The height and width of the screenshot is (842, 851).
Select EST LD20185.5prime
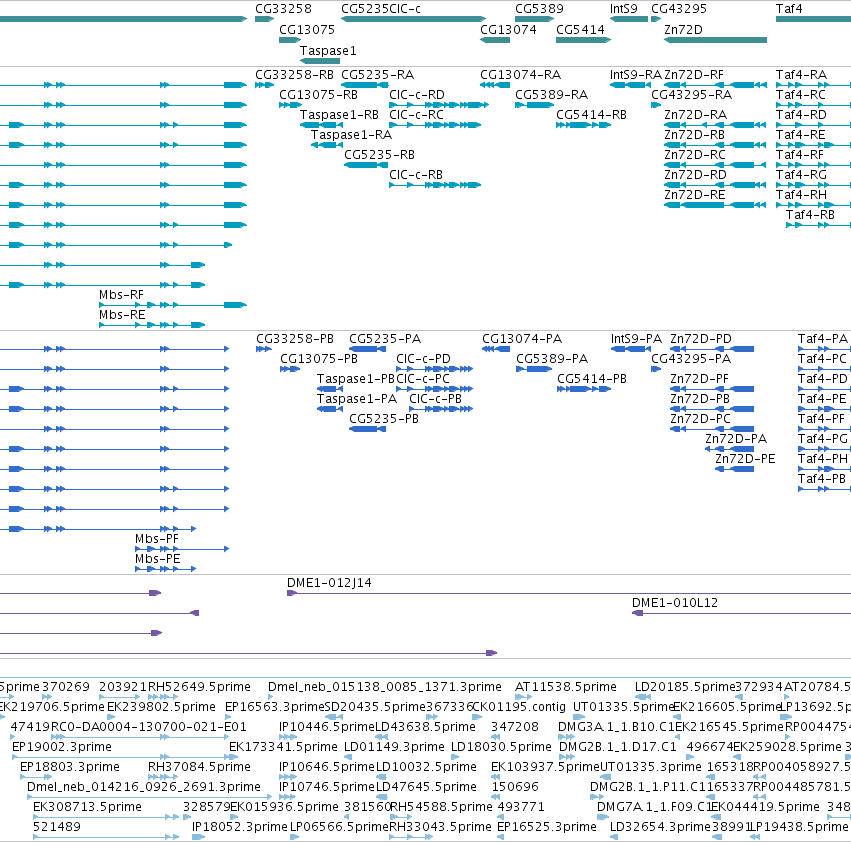(x=643, y=697)
